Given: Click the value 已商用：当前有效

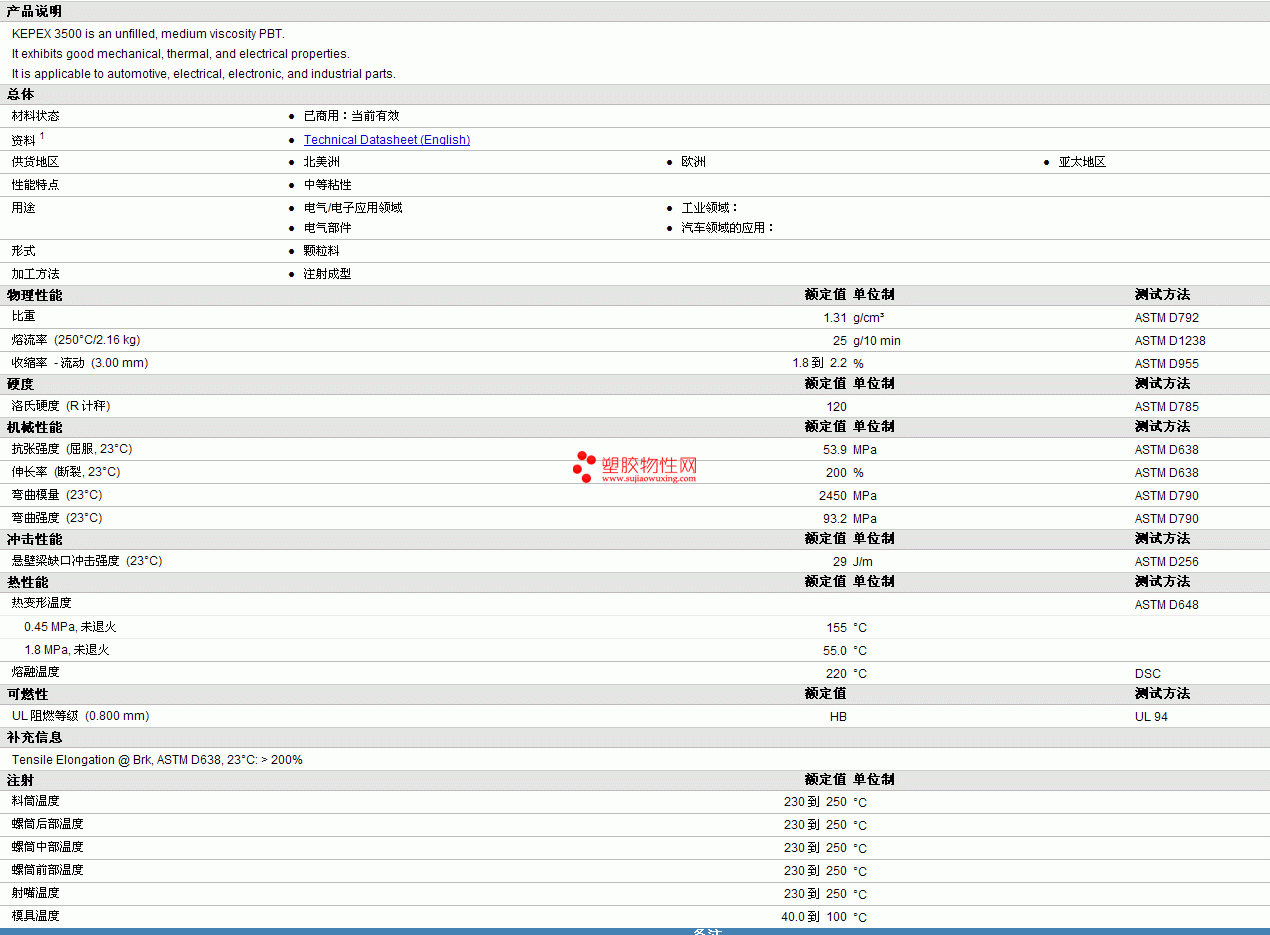Looking at the screenshot, I should (x=351, y=116).
